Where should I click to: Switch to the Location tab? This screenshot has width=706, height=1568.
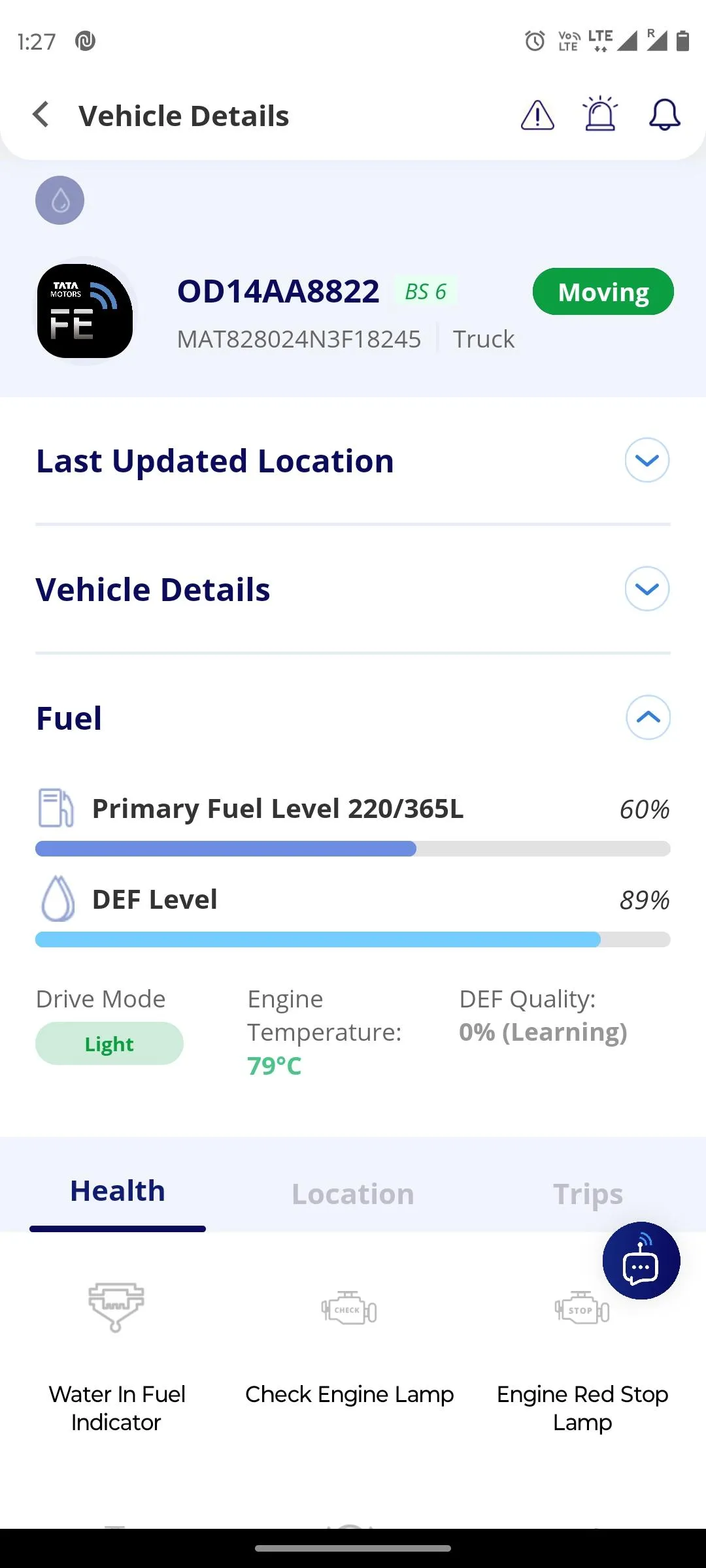[x=353, y=1194]
